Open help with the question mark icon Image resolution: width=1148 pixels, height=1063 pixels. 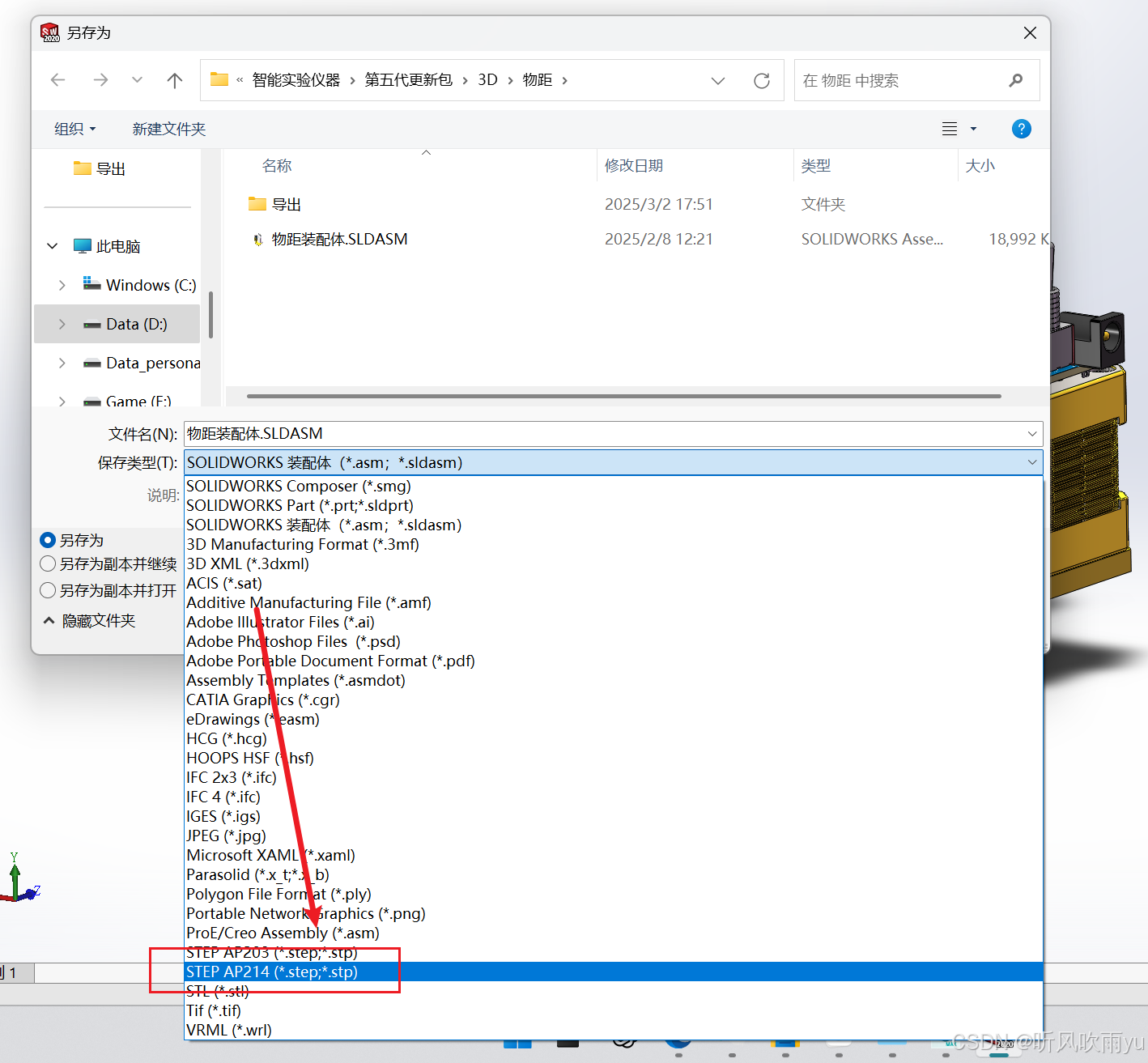[1022, 129]
